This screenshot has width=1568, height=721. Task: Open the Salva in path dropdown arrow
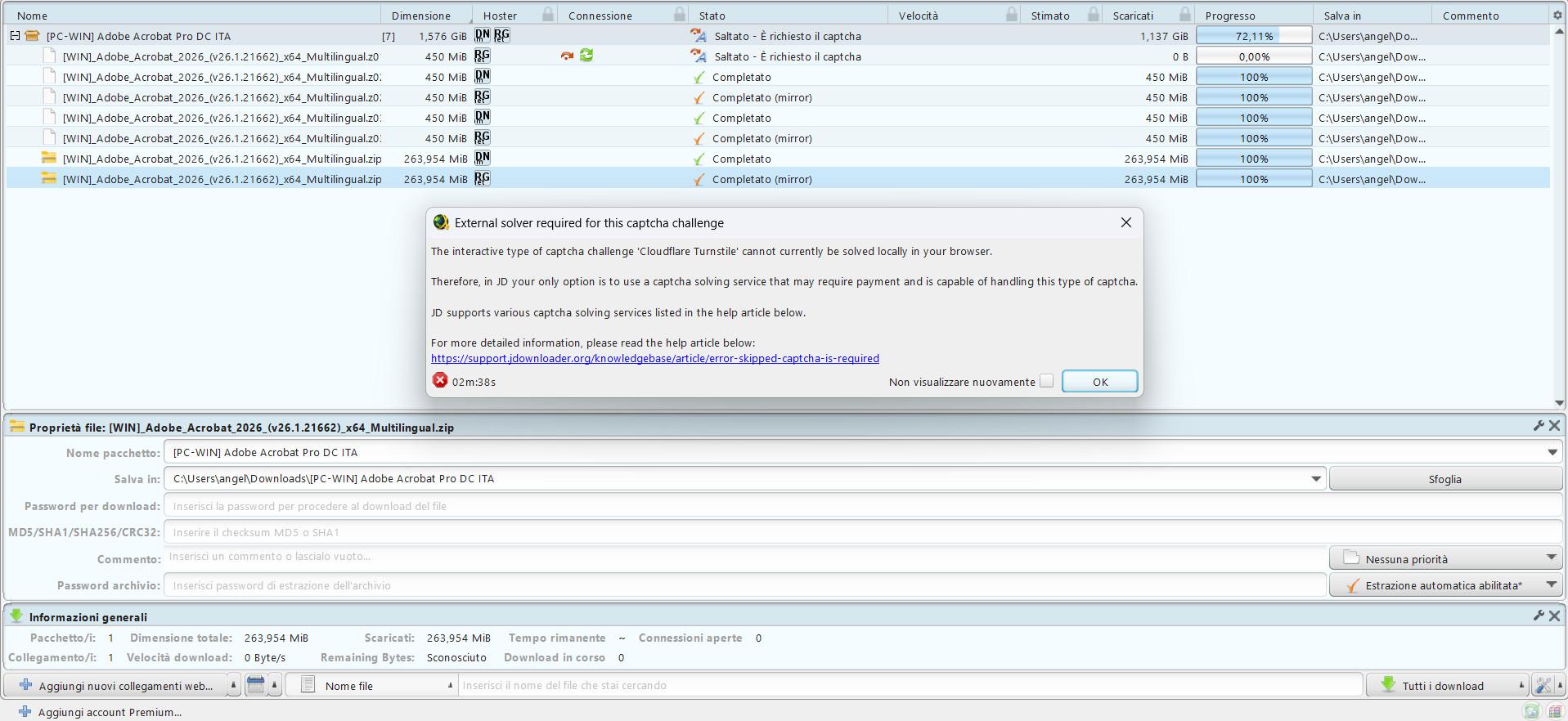[x=1316, y=478]
